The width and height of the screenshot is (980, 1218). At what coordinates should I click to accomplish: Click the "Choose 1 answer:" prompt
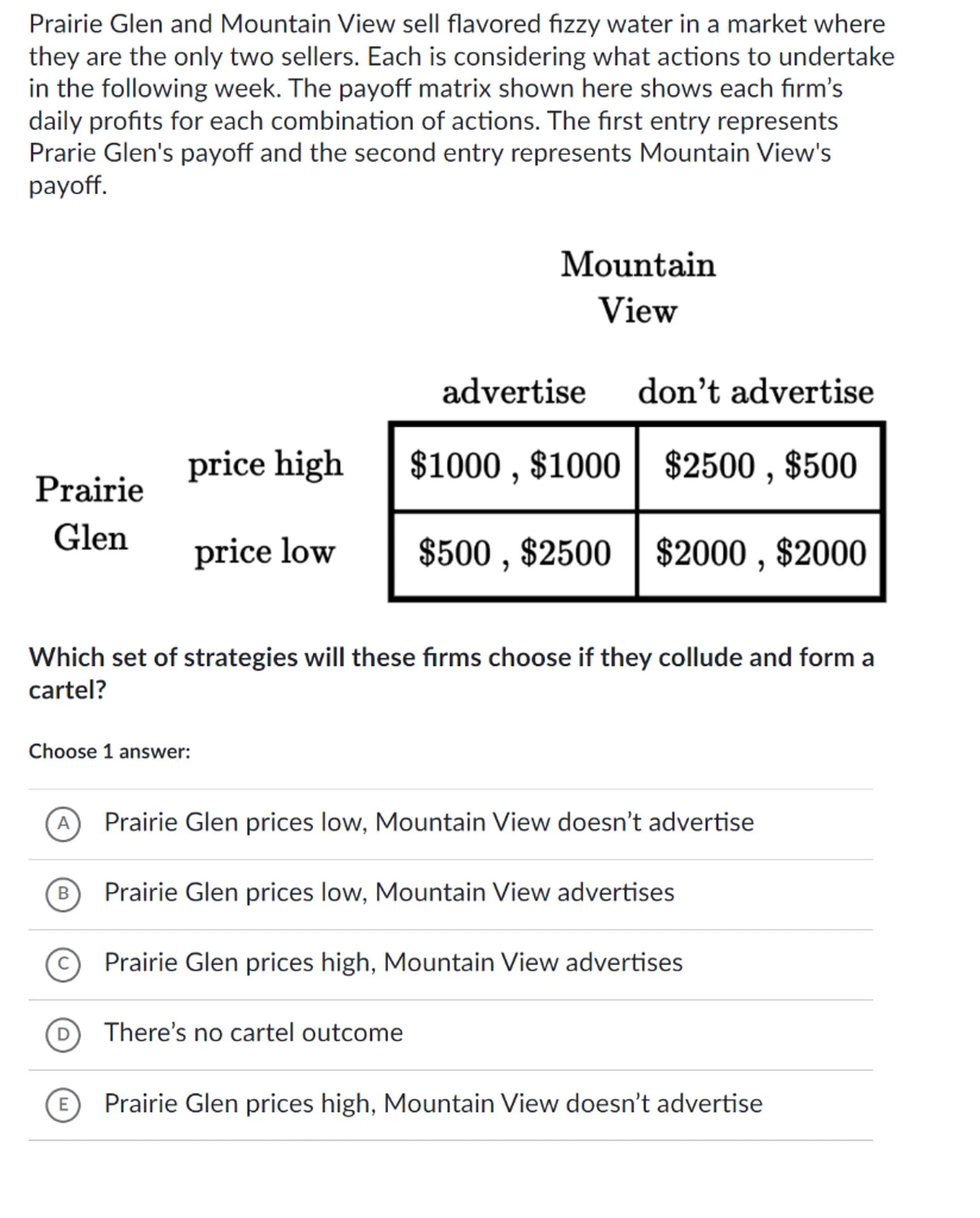(109, 751)
